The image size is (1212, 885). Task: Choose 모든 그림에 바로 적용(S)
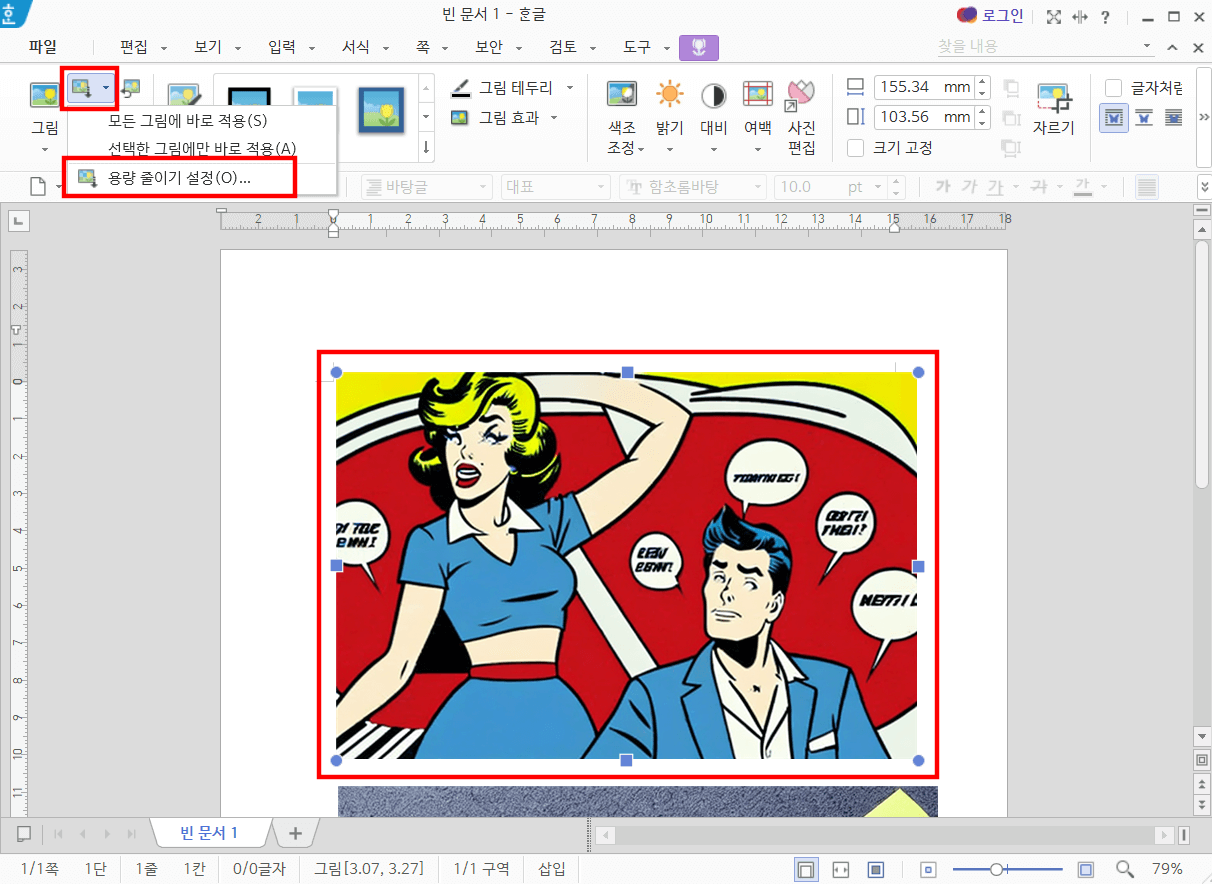[188, 121]
